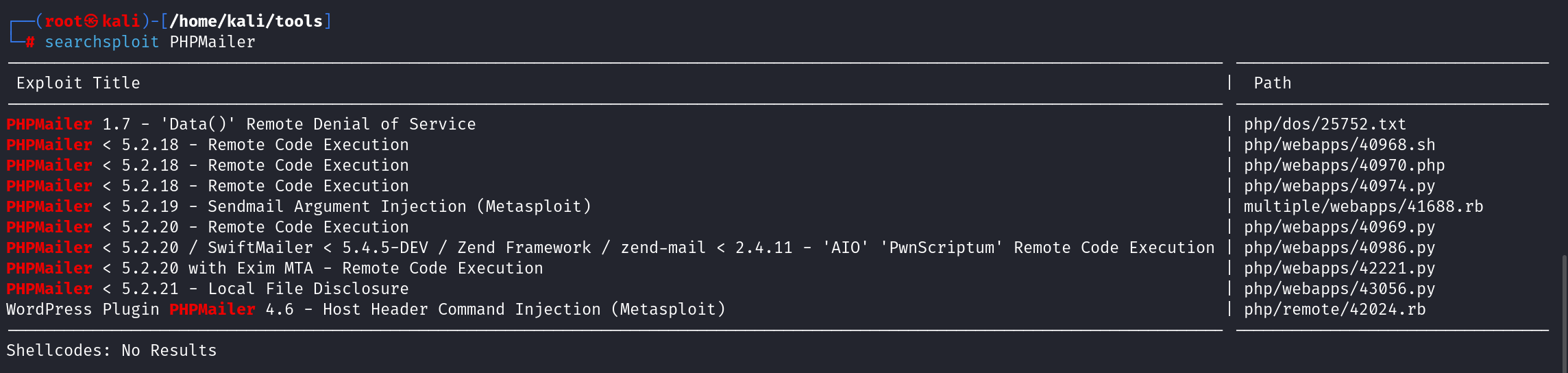1568x373 pixels.
Task: Click the Exploit Title column header
Action: [x=78, y=83]
